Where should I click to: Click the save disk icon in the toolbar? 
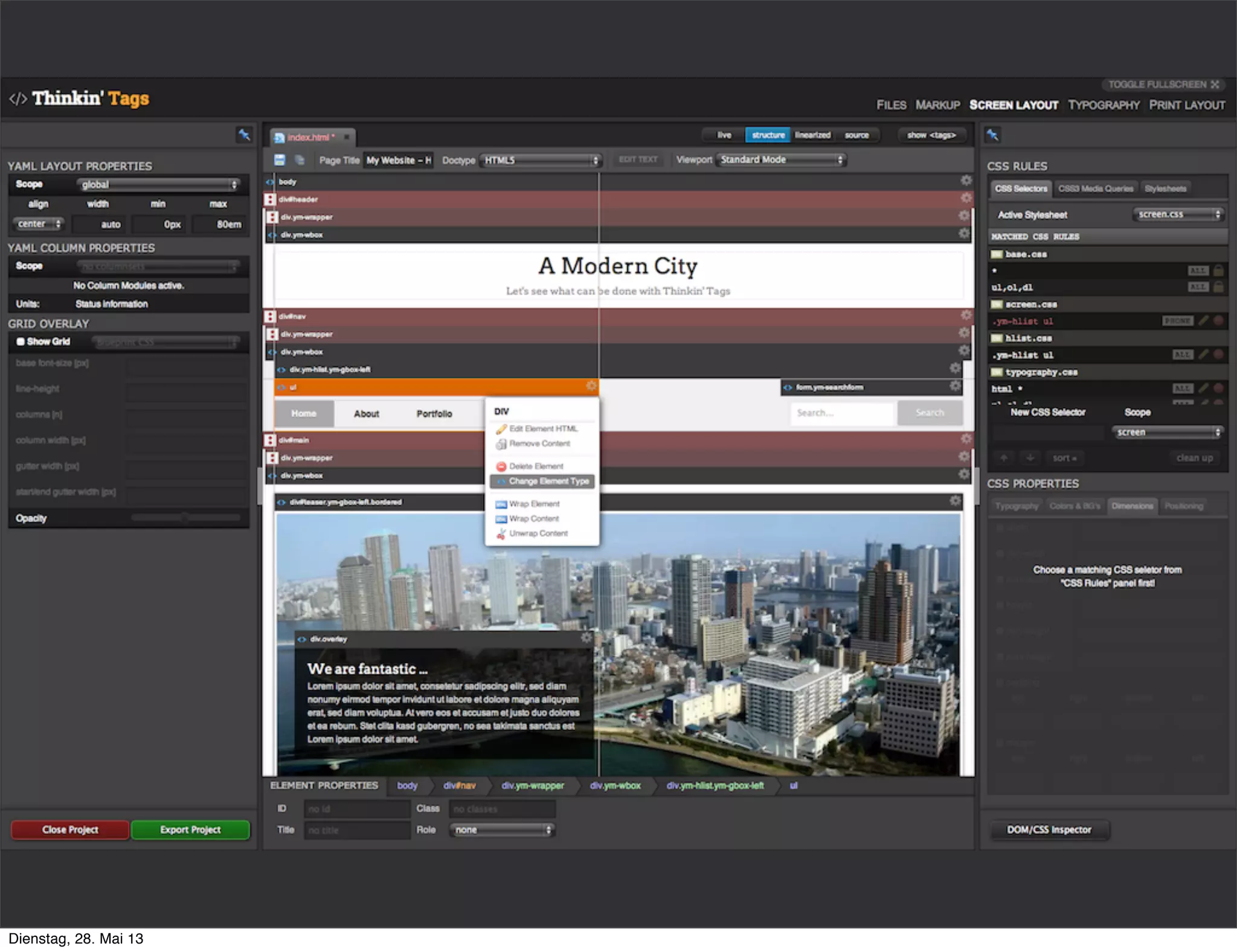[x=280, y=160]
